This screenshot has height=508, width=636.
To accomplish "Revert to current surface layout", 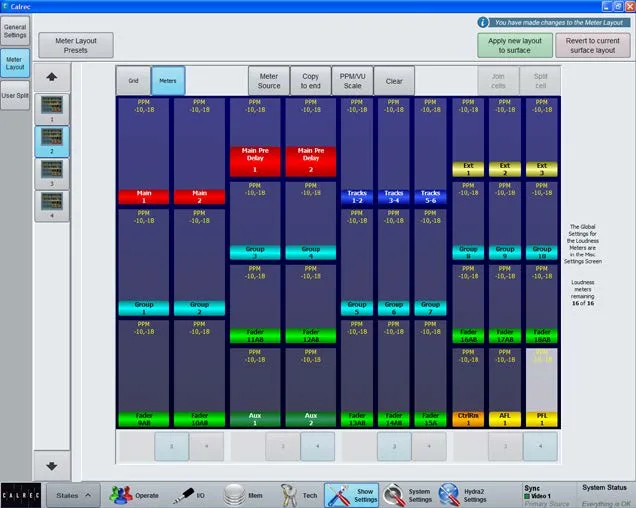I will (593, 45).
